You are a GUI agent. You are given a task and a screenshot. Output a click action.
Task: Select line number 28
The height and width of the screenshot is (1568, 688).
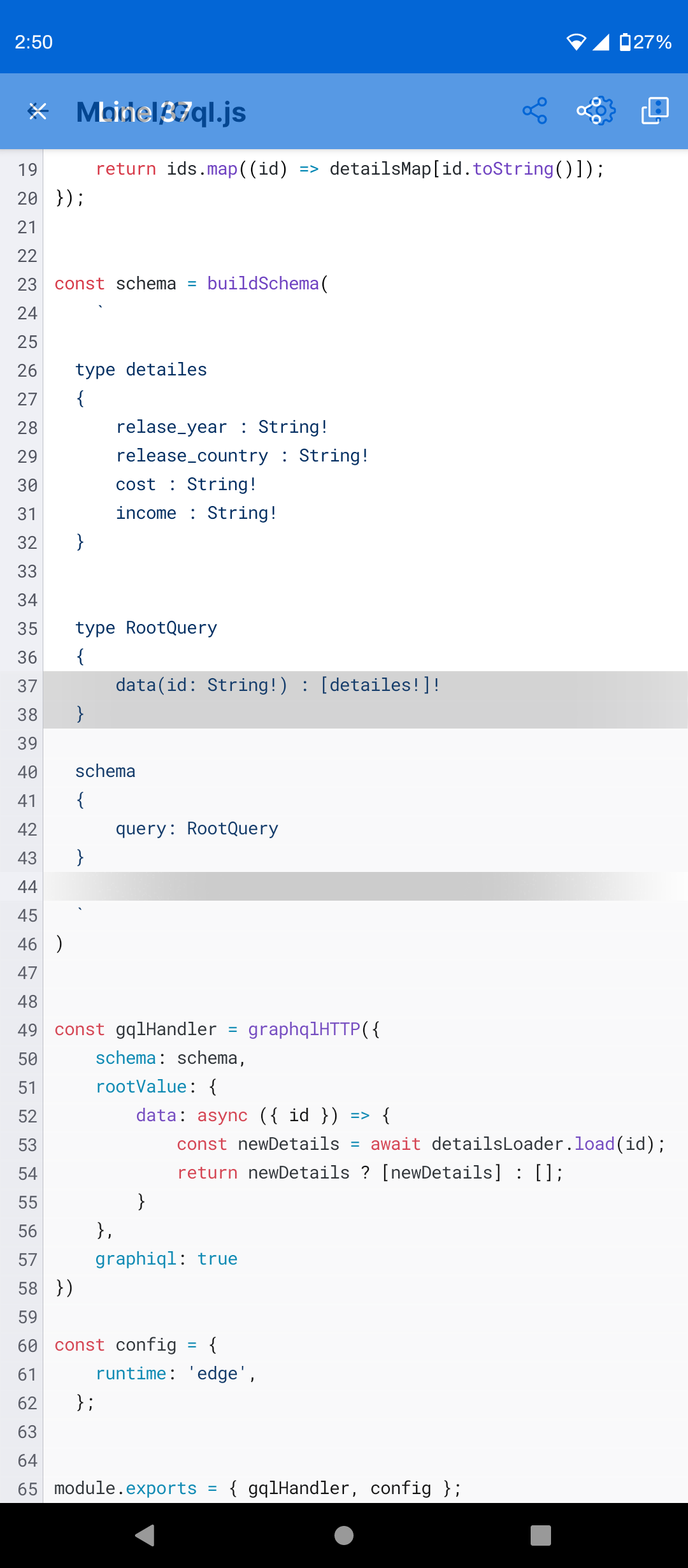(27, 428)
